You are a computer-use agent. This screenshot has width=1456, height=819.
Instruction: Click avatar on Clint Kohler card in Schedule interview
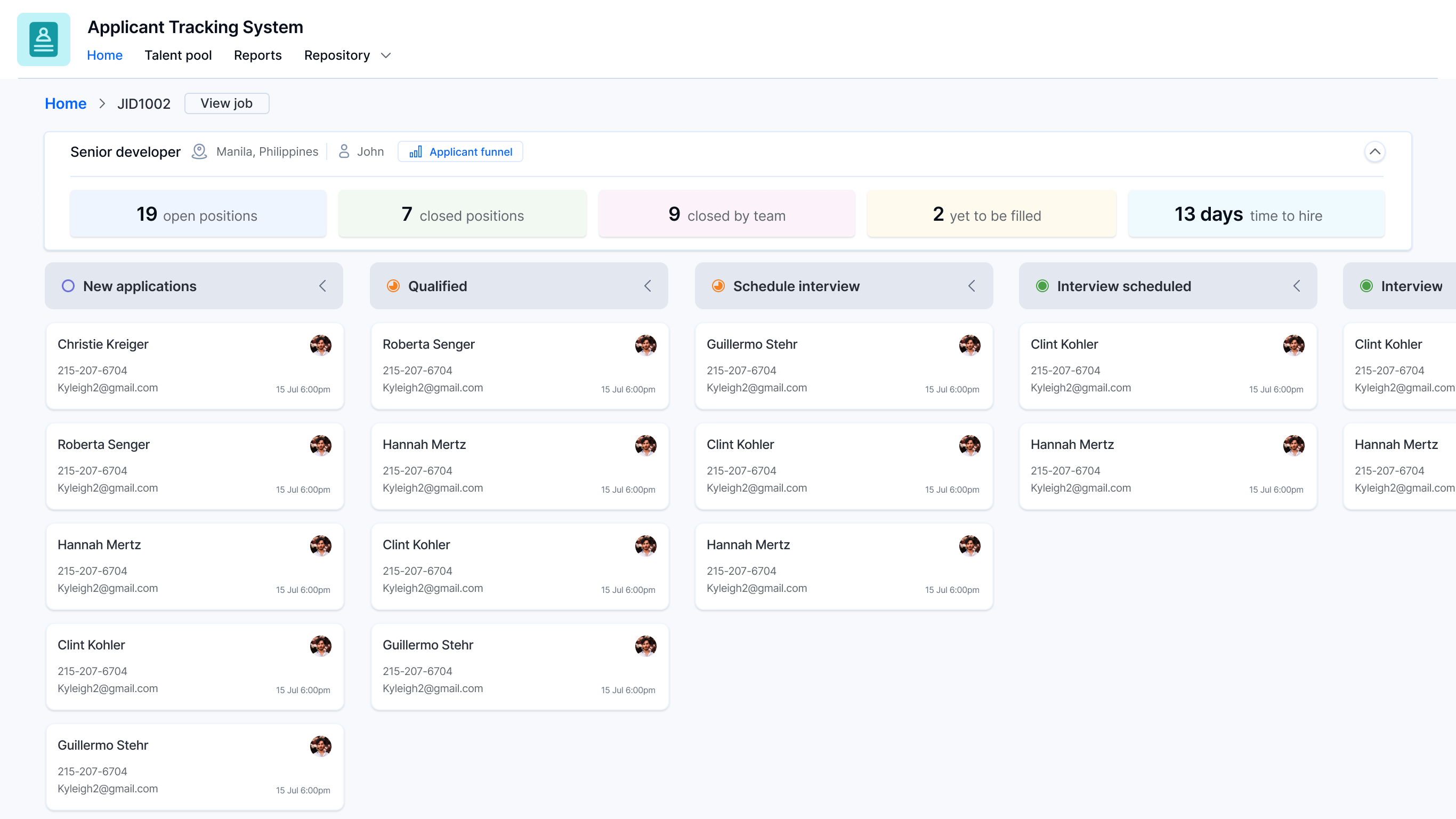[x=970, y=445]
